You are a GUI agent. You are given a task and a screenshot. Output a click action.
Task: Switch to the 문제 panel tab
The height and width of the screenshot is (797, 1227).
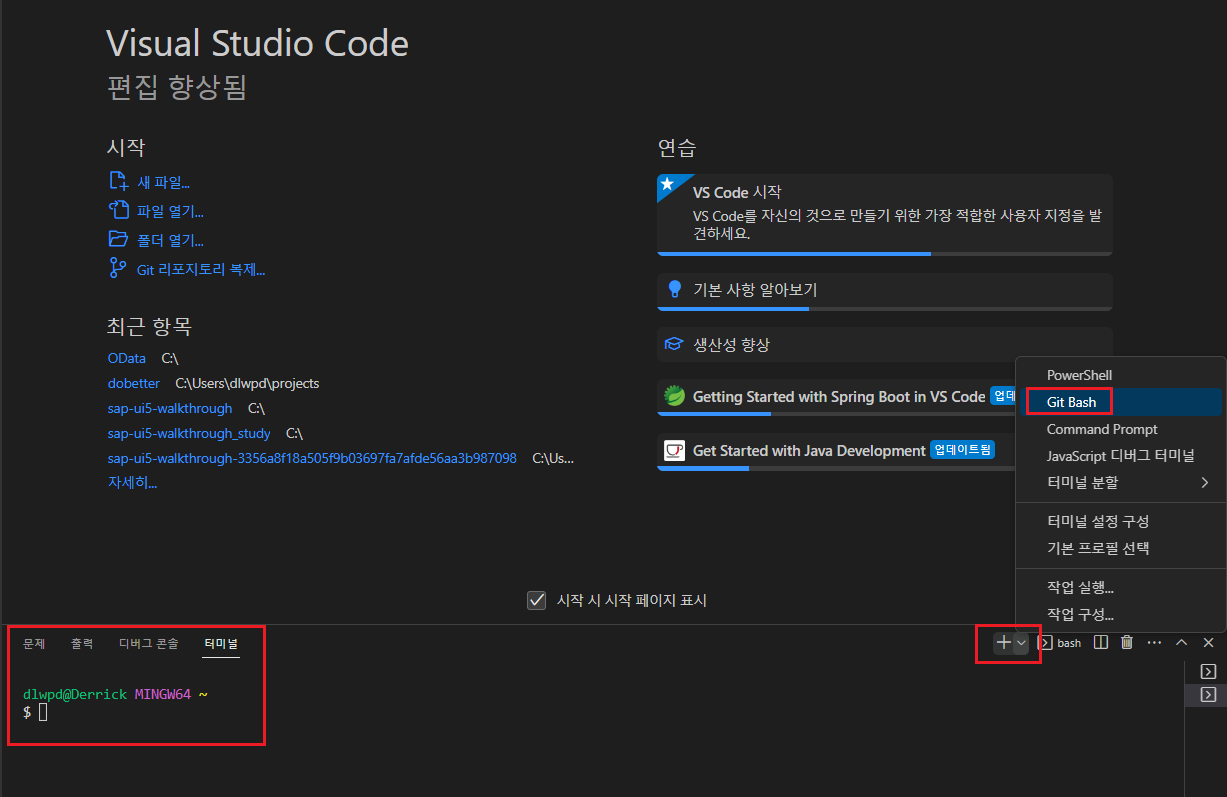[x=34, y=643]
